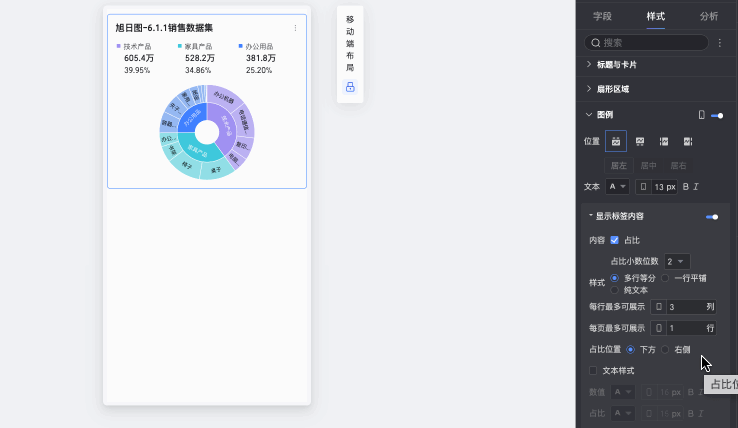Click the 家具产品 legend item

(195, 46)
